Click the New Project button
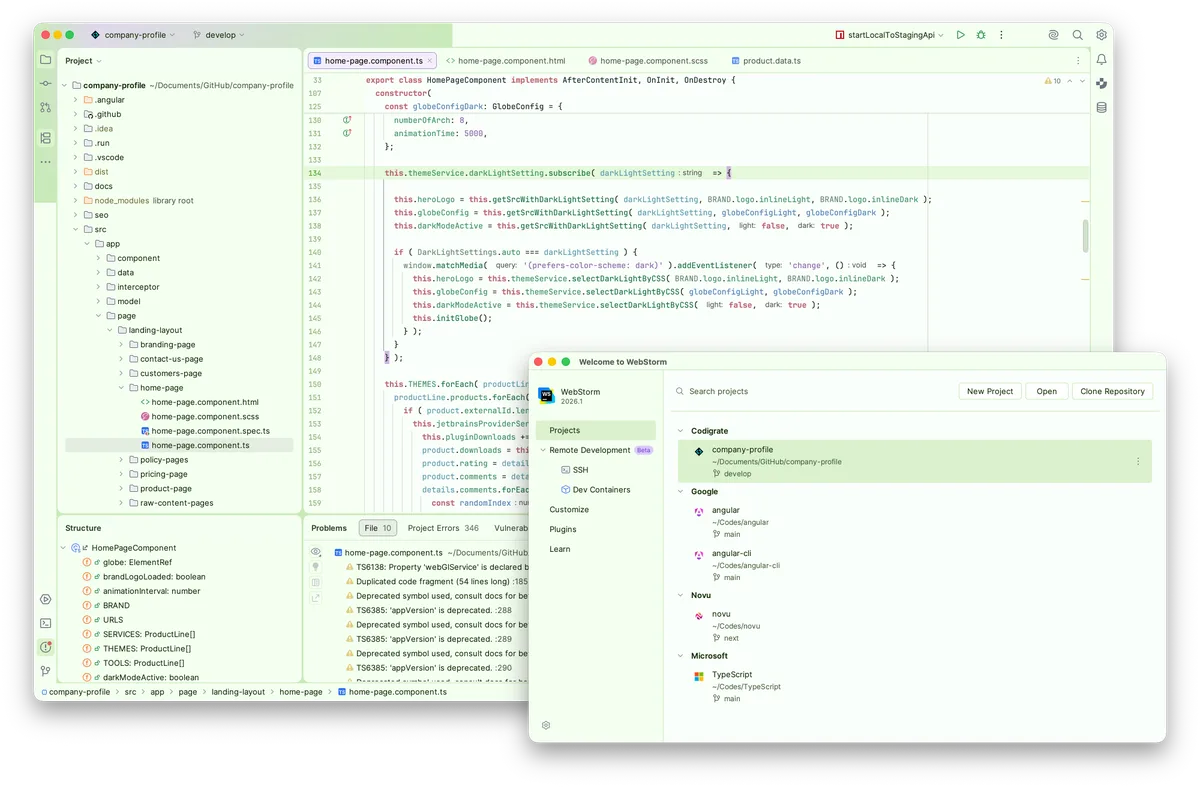This screenshot has width=1200, height=787. 990,391
